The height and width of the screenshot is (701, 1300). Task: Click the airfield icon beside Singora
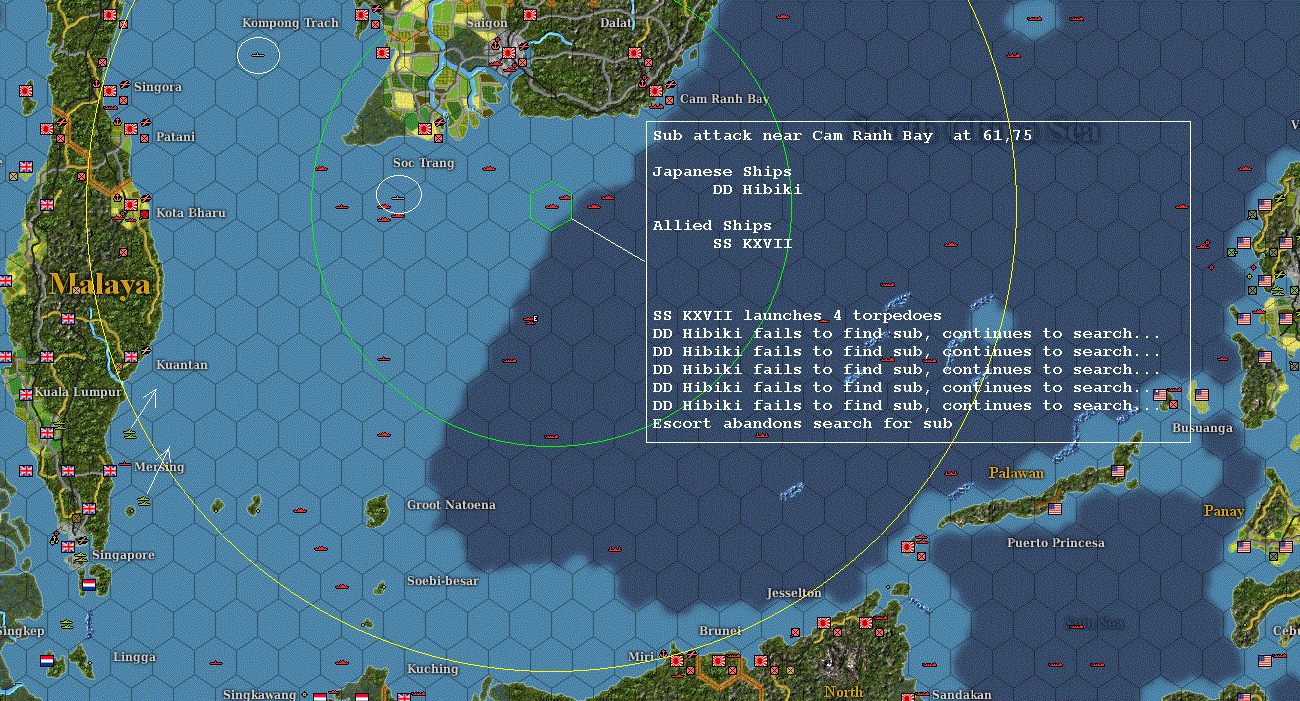pyautogui.click(x=126, y=85)
